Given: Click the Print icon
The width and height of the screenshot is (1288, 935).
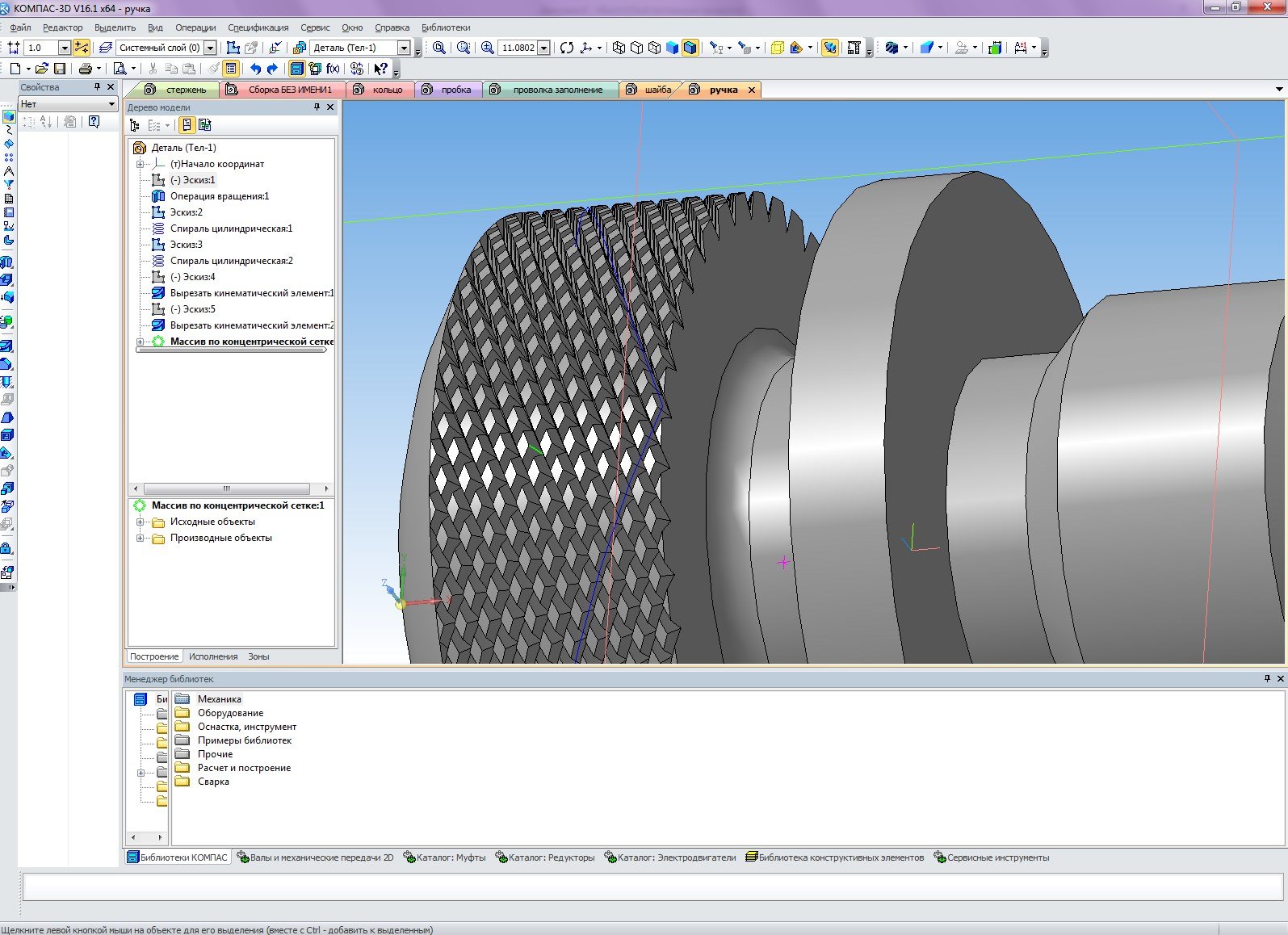Looking at the screenshot, I should tap(85, 69).
